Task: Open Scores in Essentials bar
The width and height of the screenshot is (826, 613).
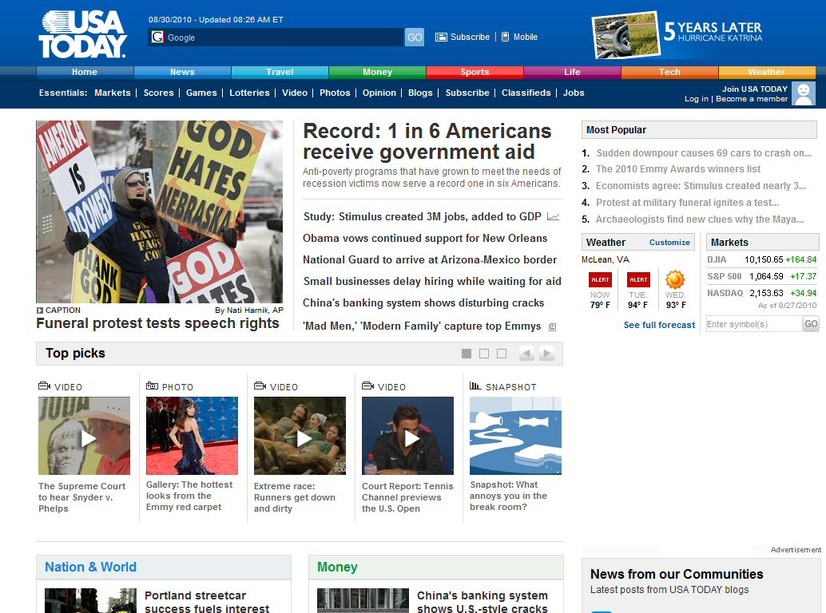Action: [x=159, y=93]
